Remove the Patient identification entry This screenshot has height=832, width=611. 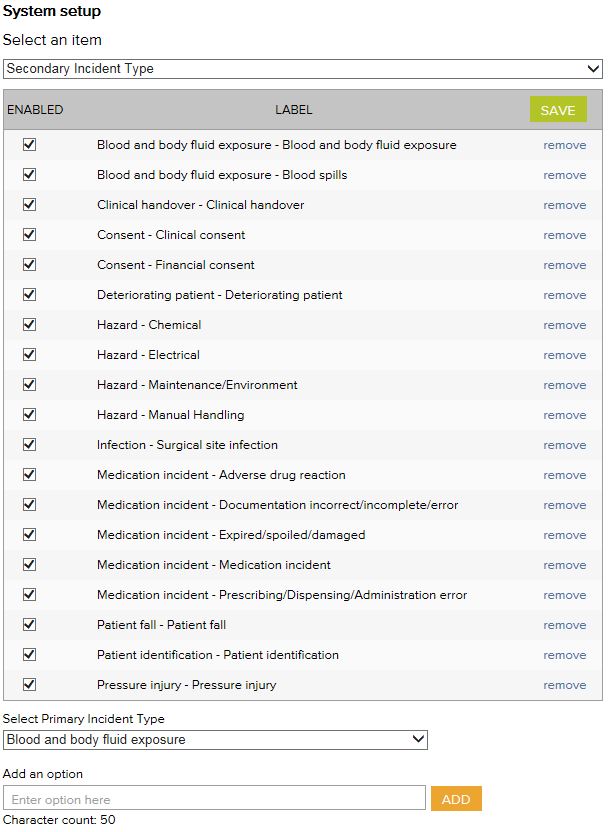[564, 655]
